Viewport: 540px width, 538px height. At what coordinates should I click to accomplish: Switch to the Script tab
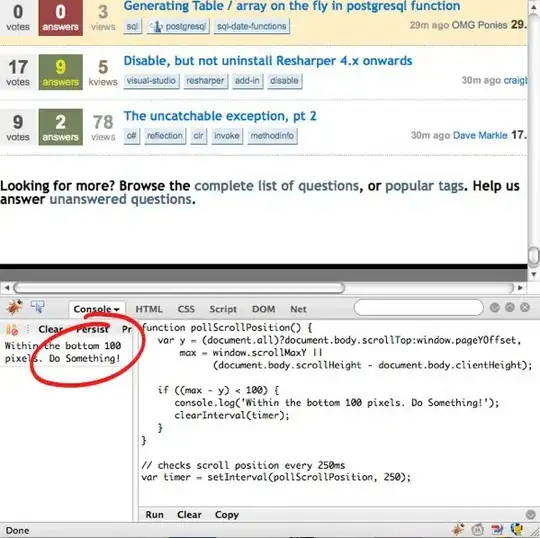coord(223,309)
